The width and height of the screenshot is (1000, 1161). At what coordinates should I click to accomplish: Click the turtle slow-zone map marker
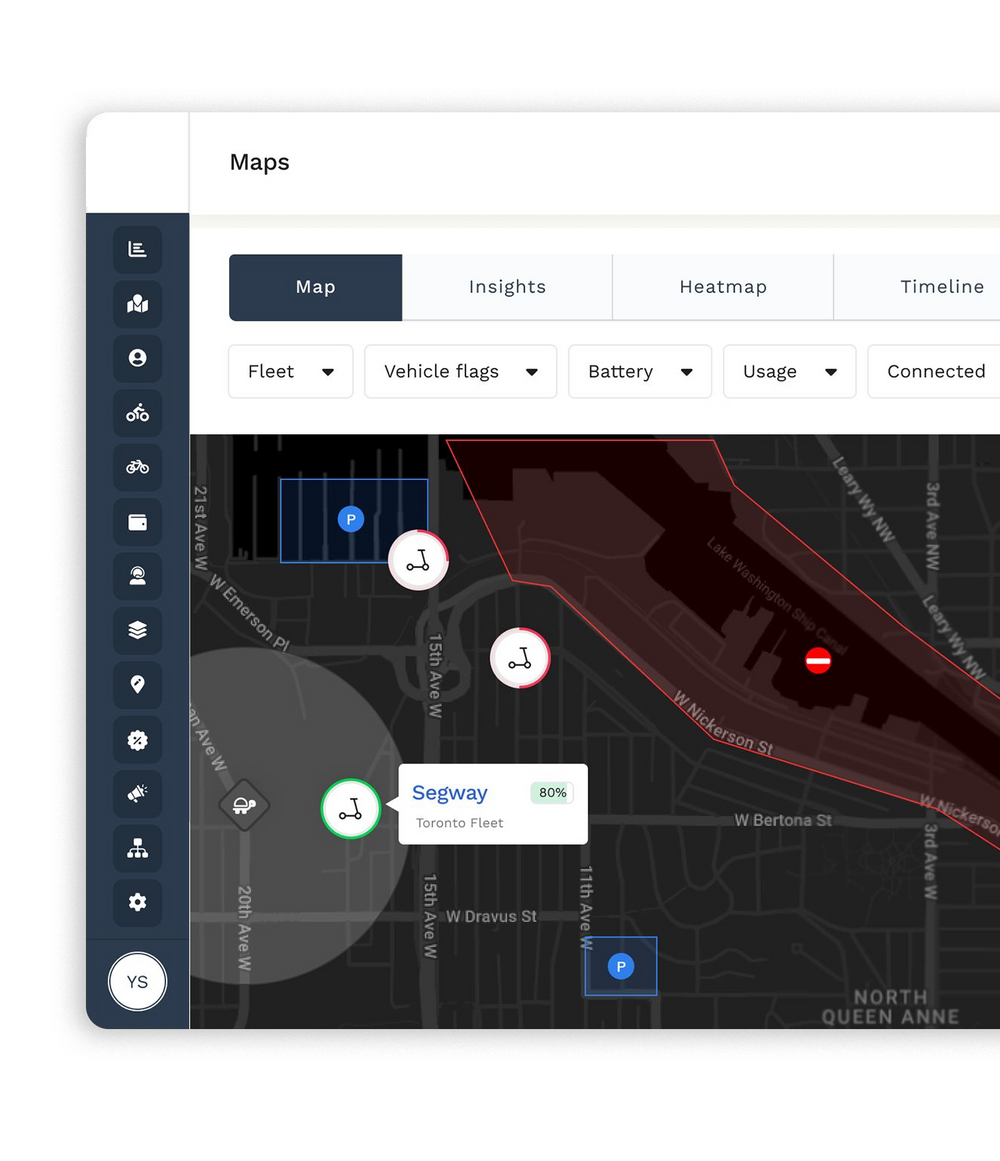point(244,805)
